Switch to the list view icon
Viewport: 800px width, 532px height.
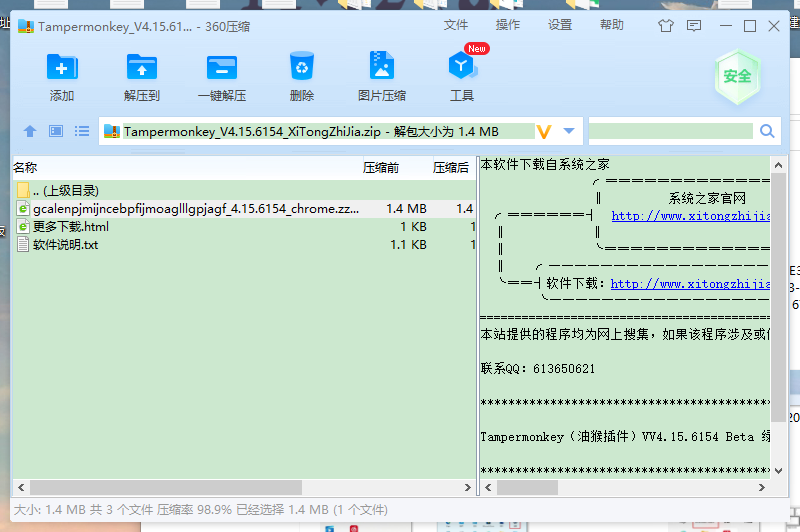click(82, 132)
